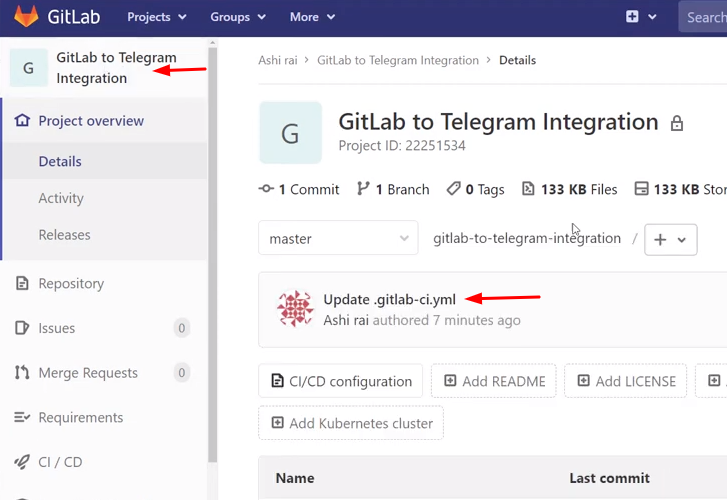The height and width of the screenshot is (500, 727).
Task: Click Add Kubernetes cluster button
Action: point(351,423)
